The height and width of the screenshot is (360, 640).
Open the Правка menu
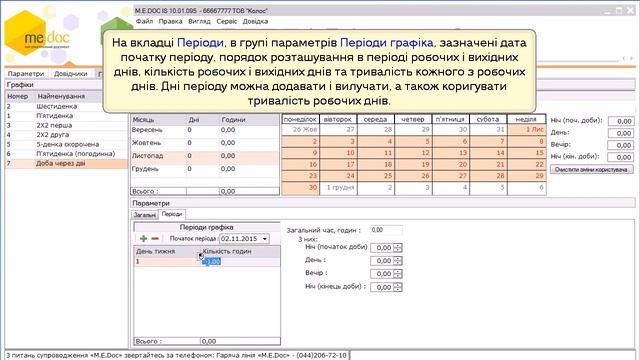pyautogui.click(x=170, y=21)
